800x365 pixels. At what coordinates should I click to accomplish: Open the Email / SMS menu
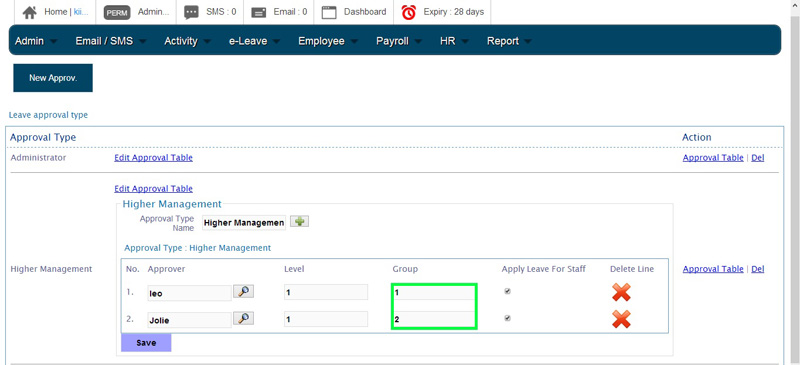point(104,41)
